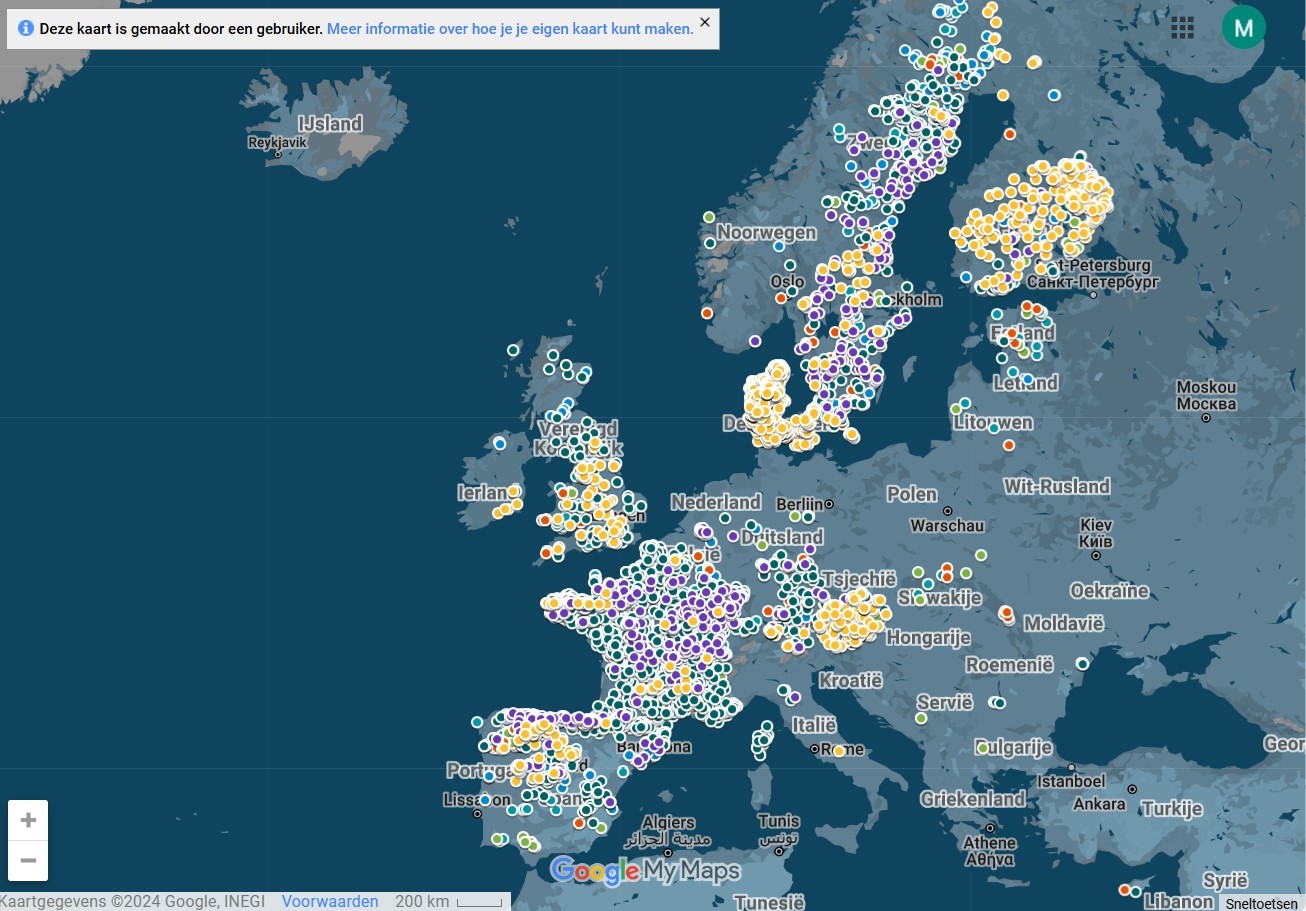1306x911 pixels.
Task: Click the Oekraïne country label
Action: click(x=1110, y=590)
